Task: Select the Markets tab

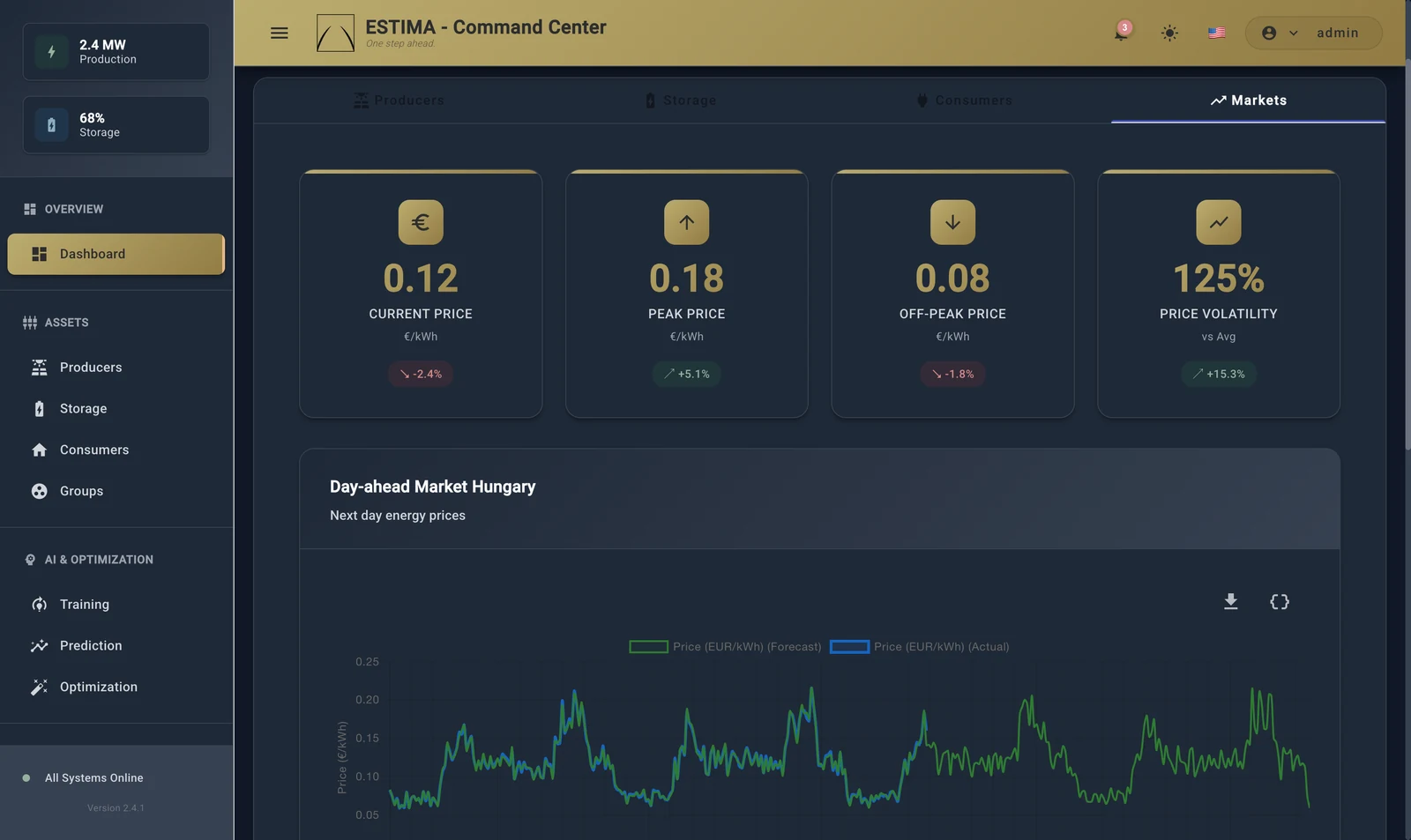Action: pos(1248,100)
